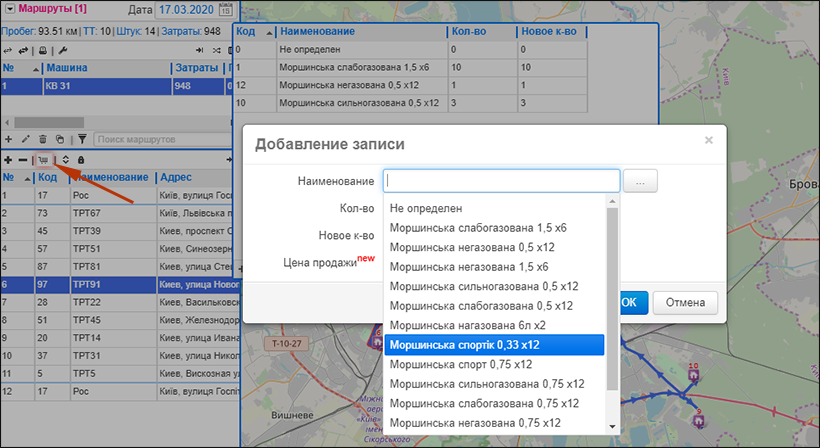Select point row TPT67
Screen dimensions: 820x448
[x=119, y=213]
